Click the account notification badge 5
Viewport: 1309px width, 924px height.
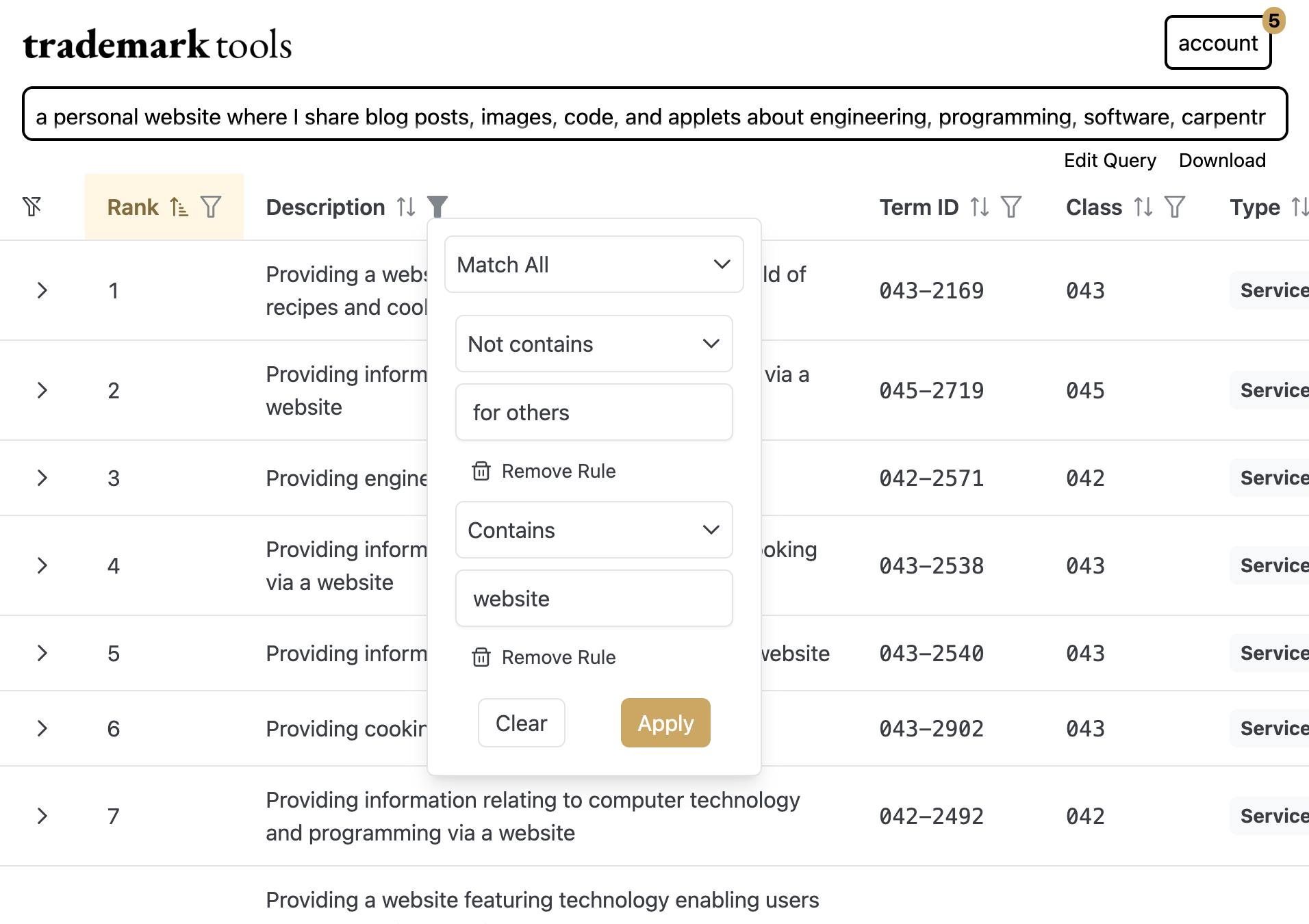1273,21
